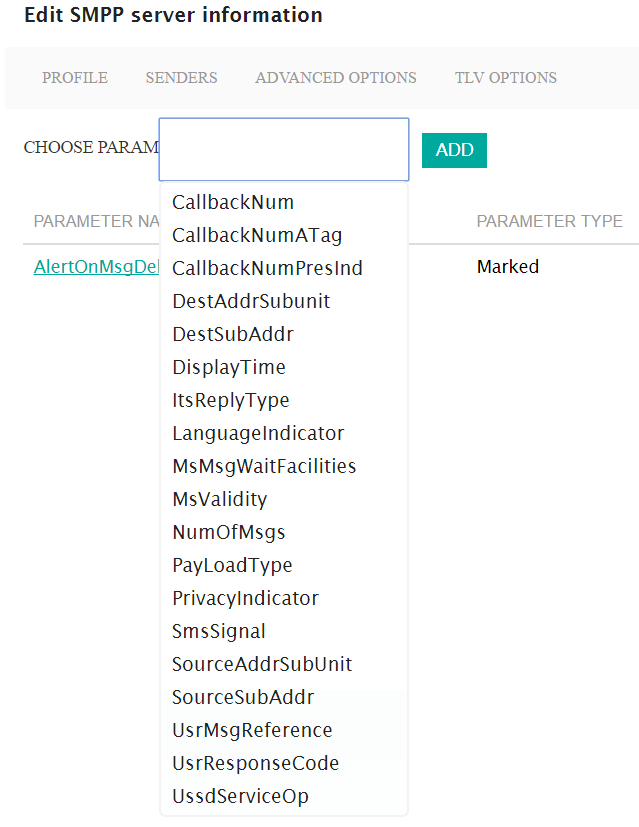Open the TLV Options tab
639x827 pixels.
[506, 78]
